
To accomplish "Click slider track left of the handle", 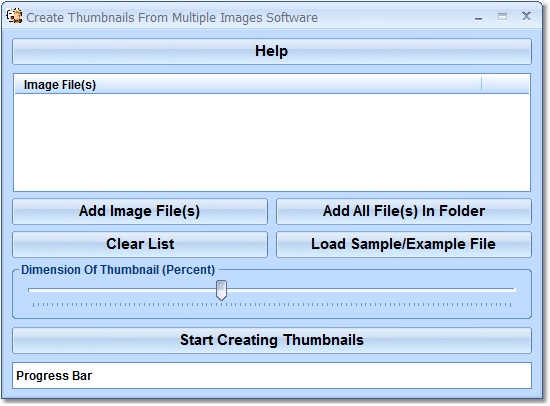I will tap(122, 290).
